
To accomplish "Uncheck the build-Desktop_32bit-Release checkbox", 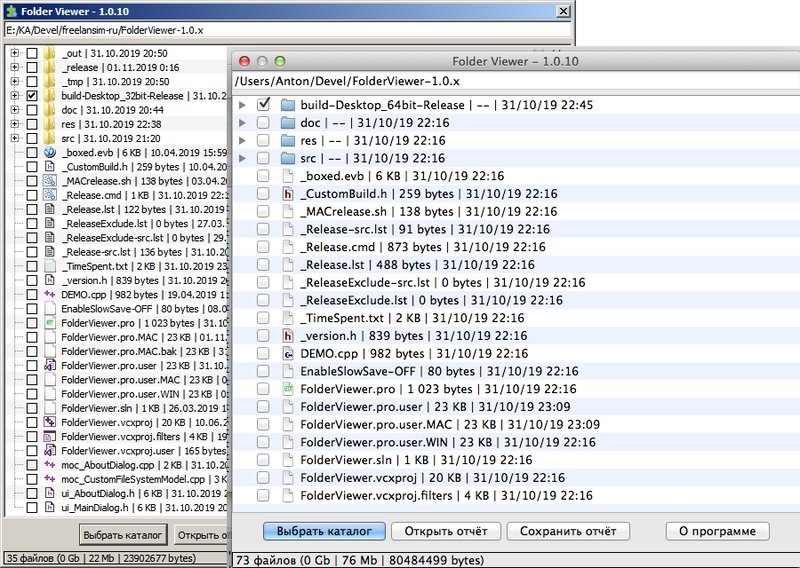I will 32,95.
